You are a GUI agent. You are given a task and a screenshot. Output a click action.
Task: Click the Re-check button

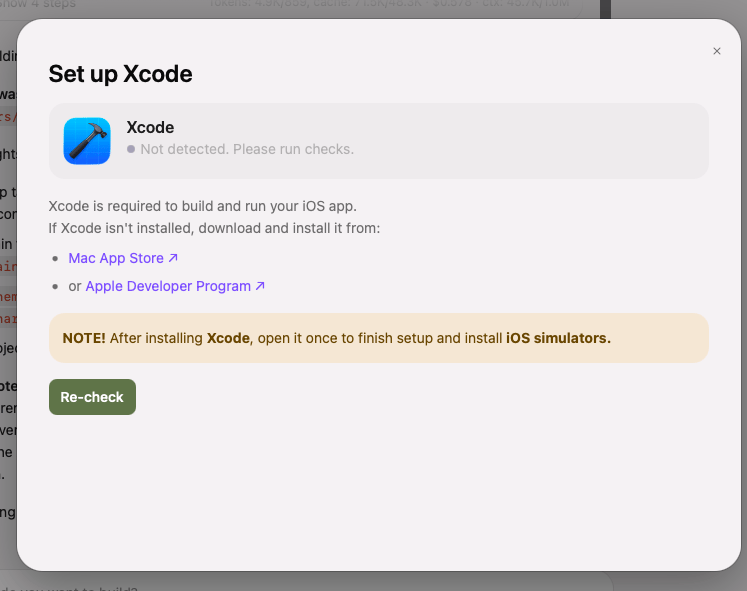coord(92,397)
